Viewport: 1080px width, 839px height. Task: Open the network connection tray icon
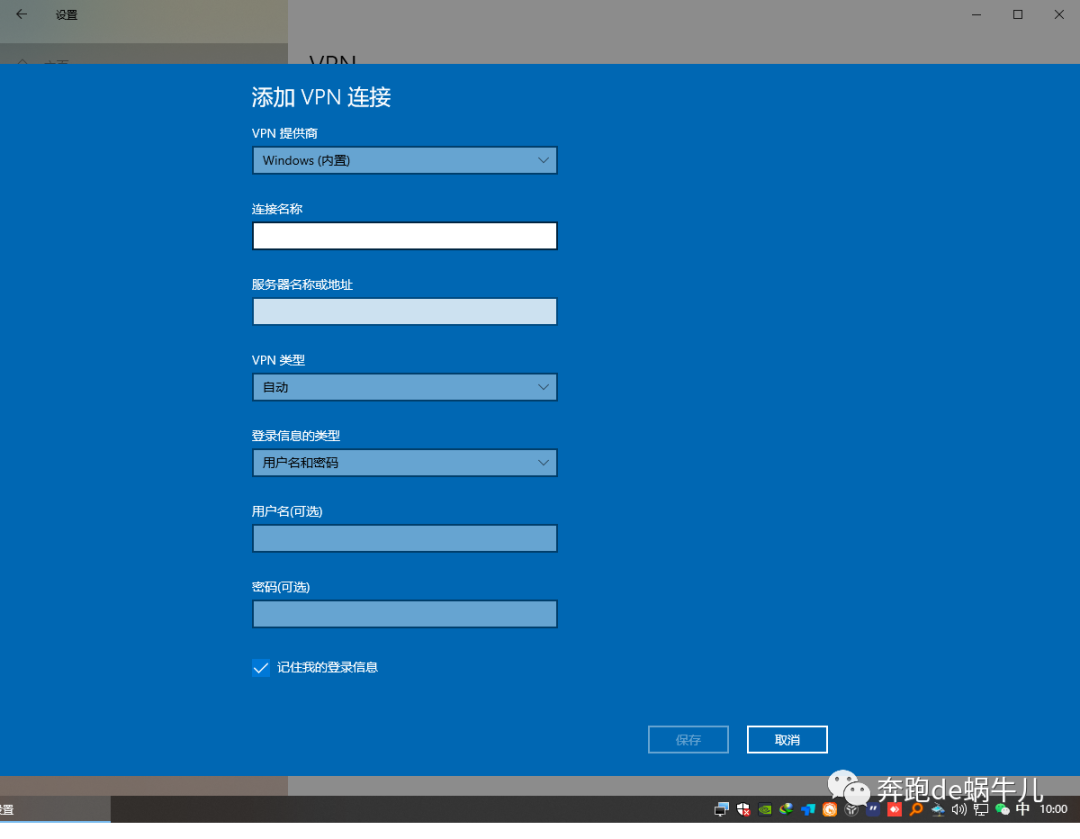981,809
